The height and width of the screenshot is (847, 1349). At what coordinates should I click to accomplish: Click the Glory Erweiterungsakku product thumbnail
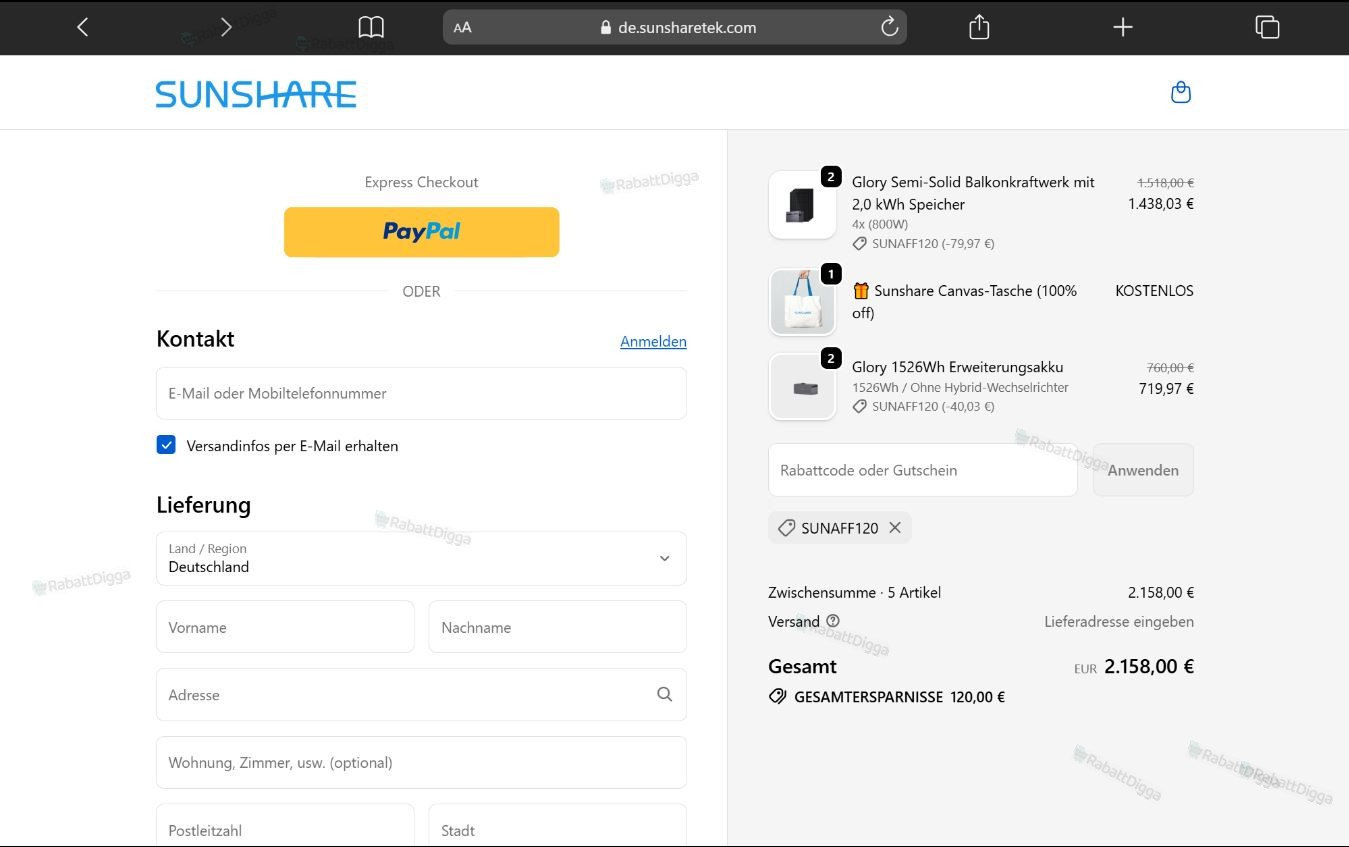pos(802,387)
